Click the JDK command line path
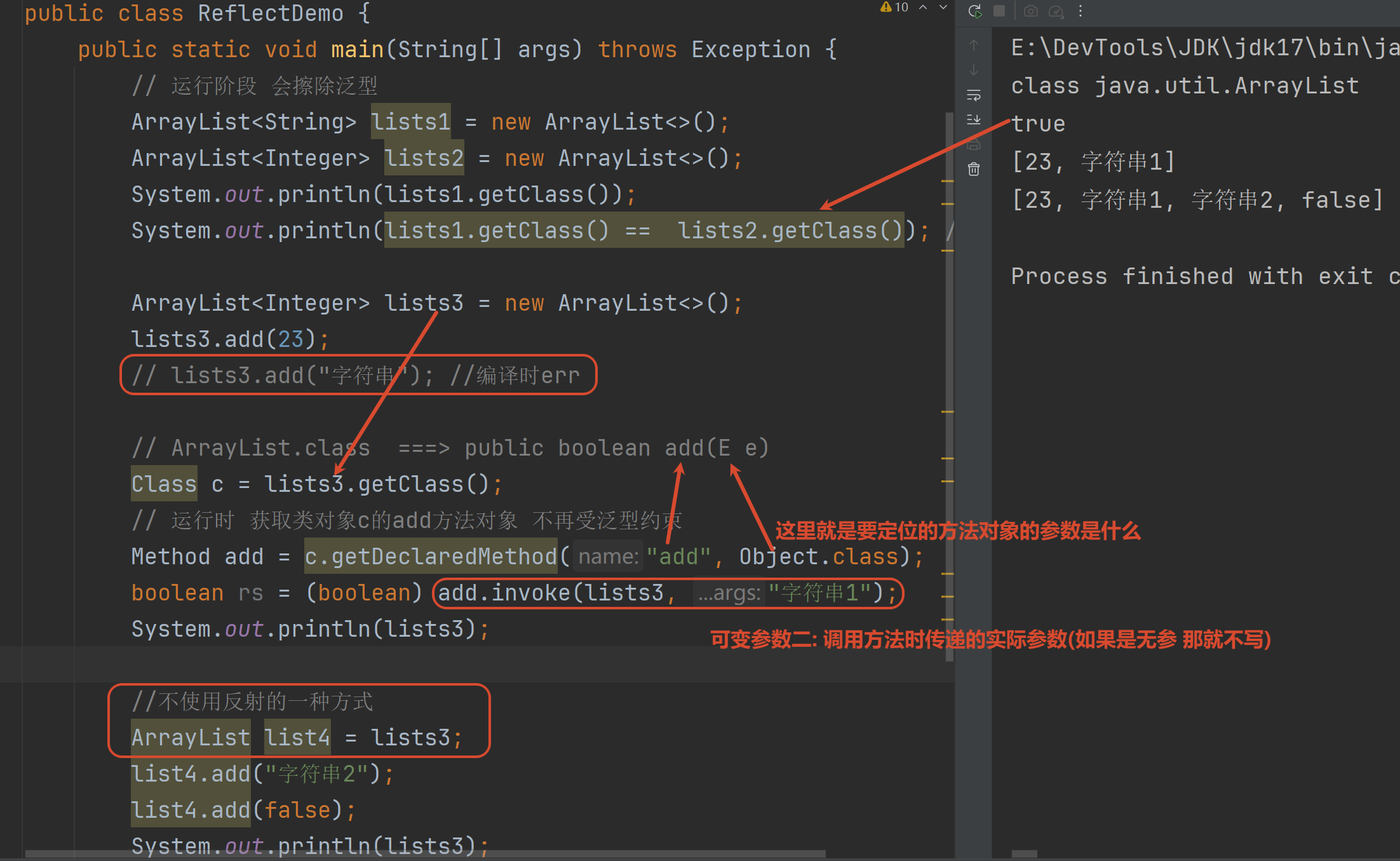This screenshot has width=1400, height=861. click(1204, 48)
